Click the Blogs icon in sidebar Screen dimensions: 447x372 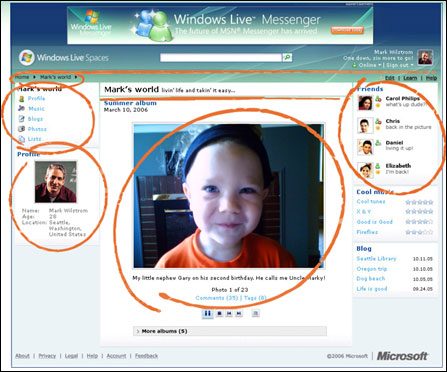tap(21, 119)
